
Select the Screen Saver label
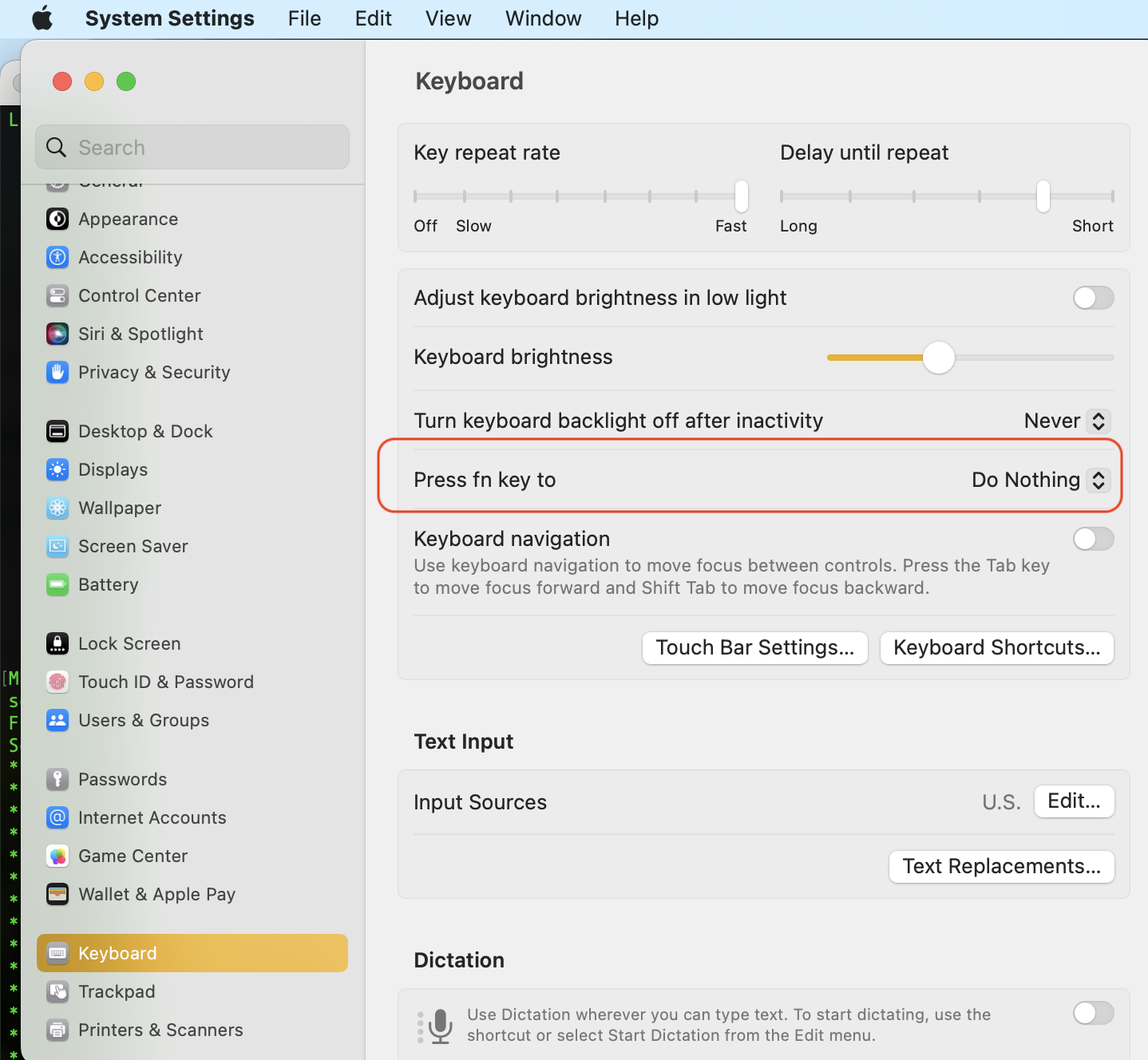133,546
